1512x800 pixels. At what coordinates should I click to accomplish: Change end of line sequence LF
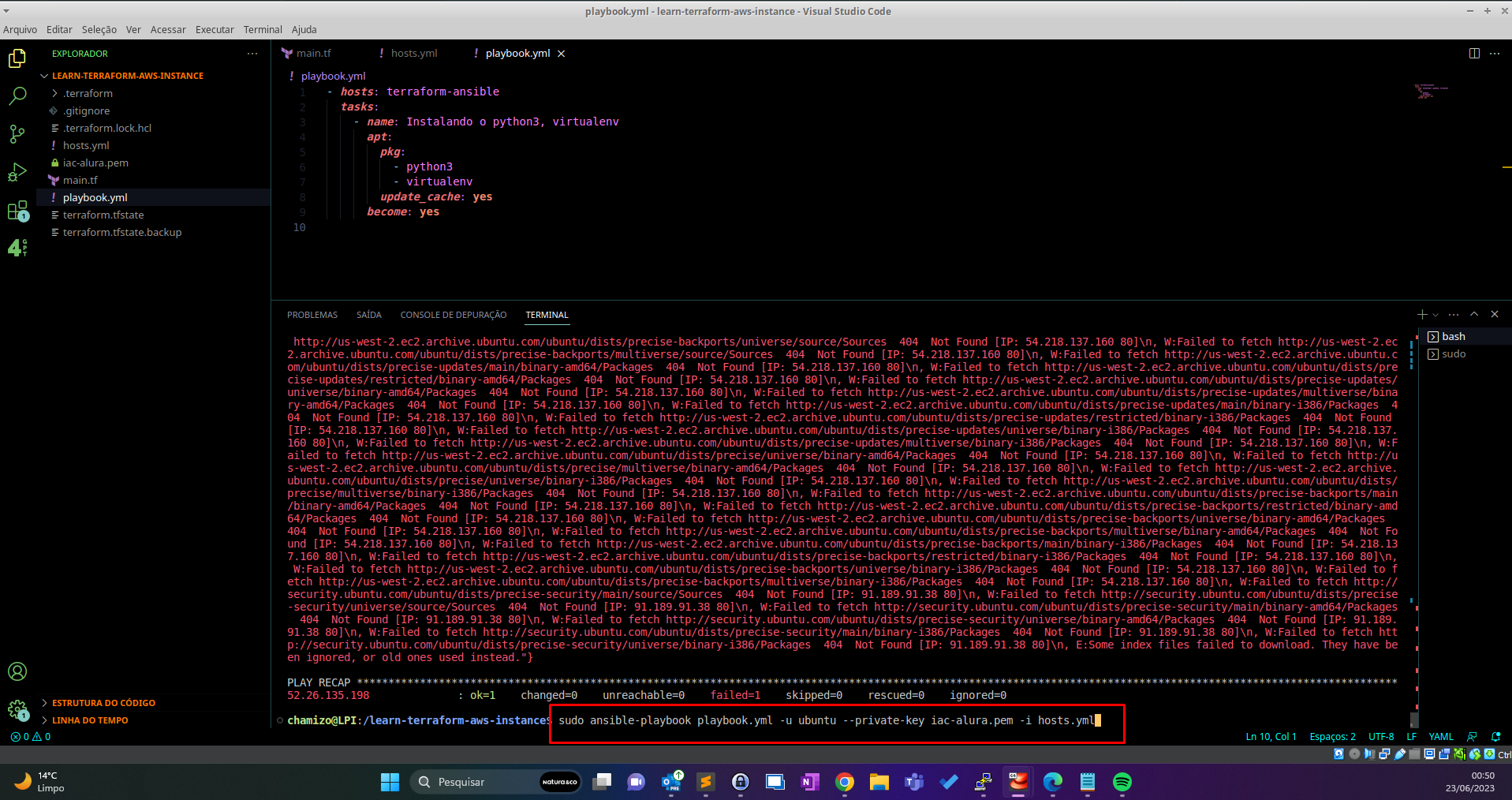(x=1412, y=737)
